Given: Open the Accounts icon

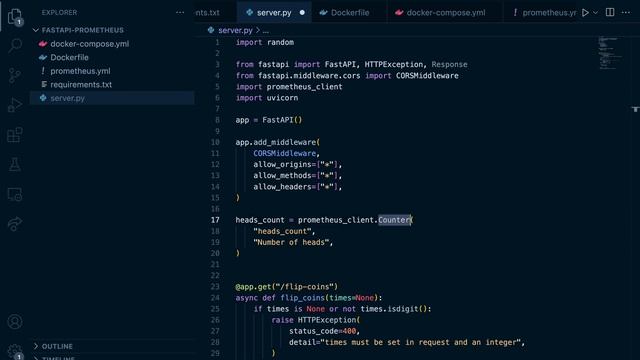Looking at the screenshot, I should 15,322.
